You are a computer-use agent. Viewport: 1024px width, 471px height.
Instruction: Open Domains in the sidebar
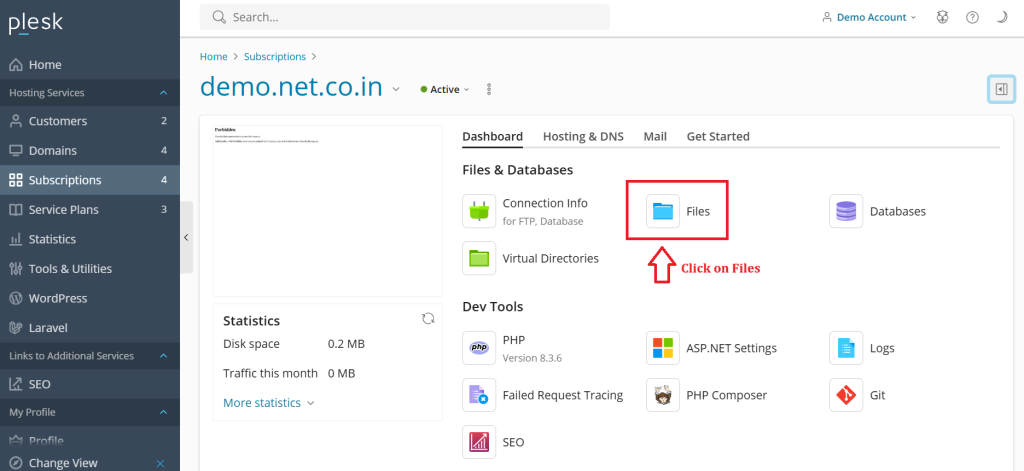(x=89, y=150)
